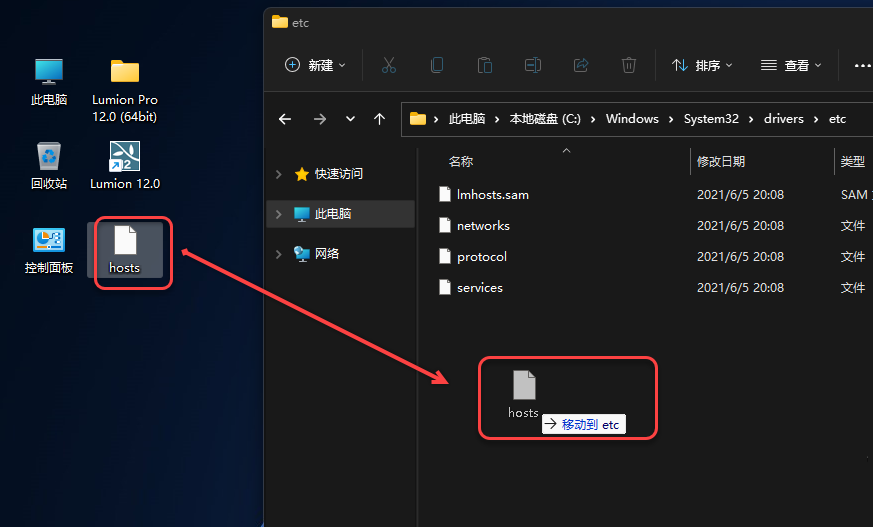Select the Lumion 12.0 shortcut icon
Screen dimensions: 873x527
click(125, 165)
